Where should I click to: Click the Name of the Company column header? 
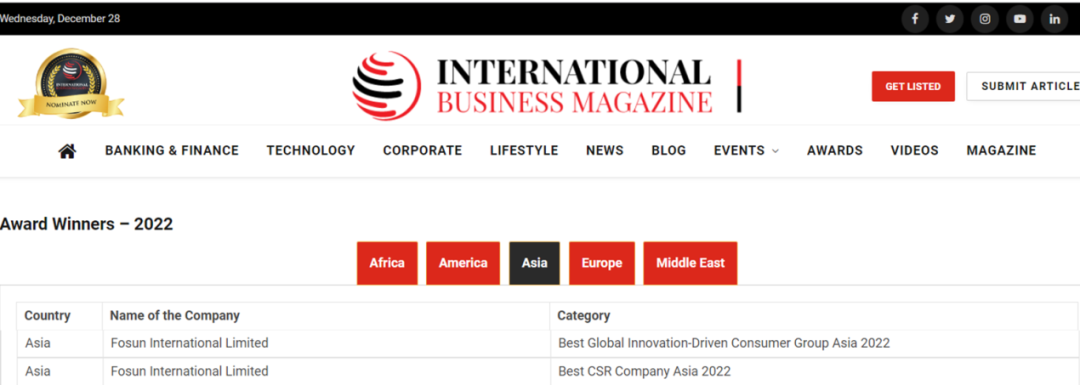(x=175, y=316)
